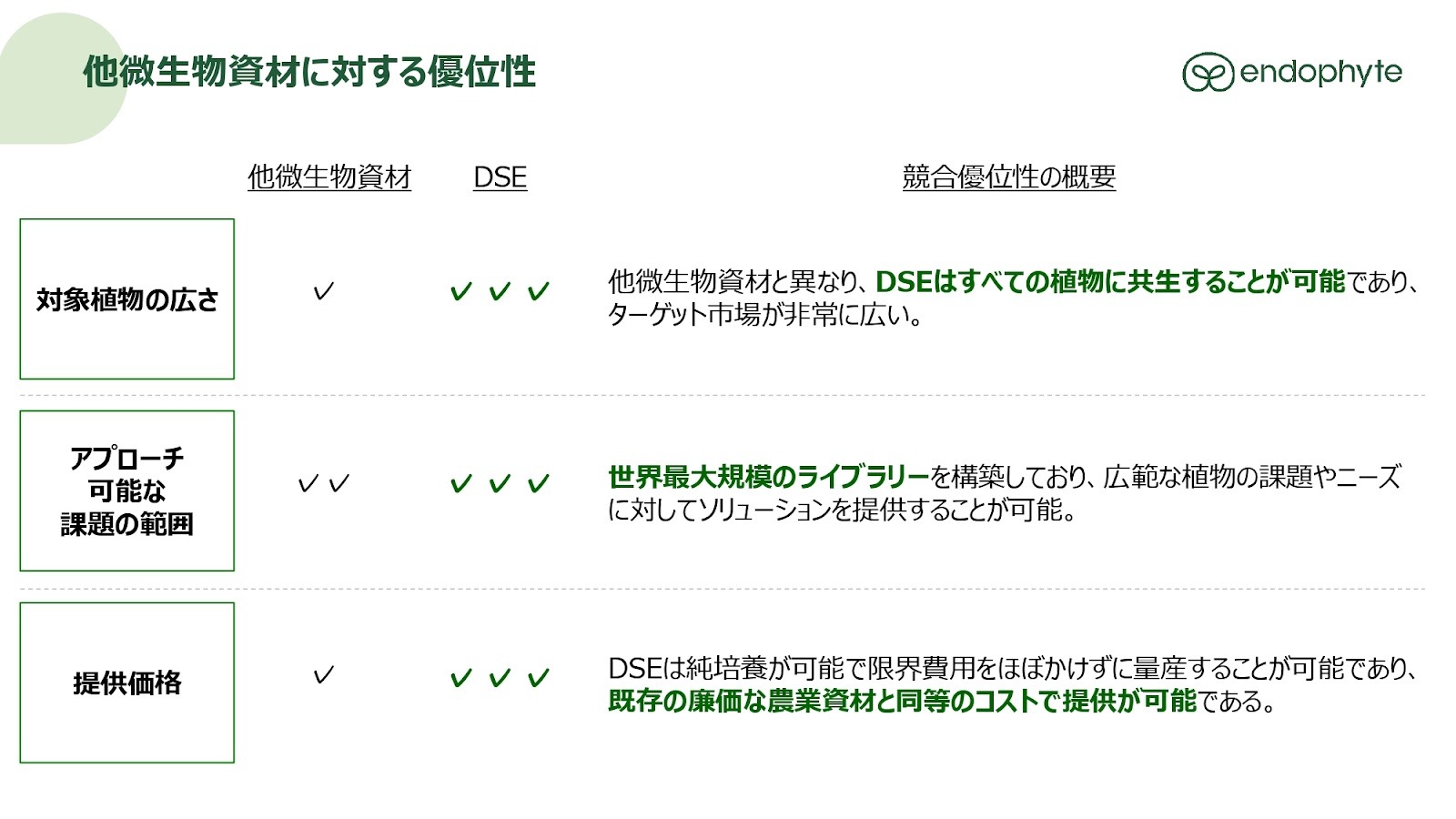1456x819 pixels.
Task: Click the single black checkmark in 提供価格 row
Action: (x=323, y=675)
